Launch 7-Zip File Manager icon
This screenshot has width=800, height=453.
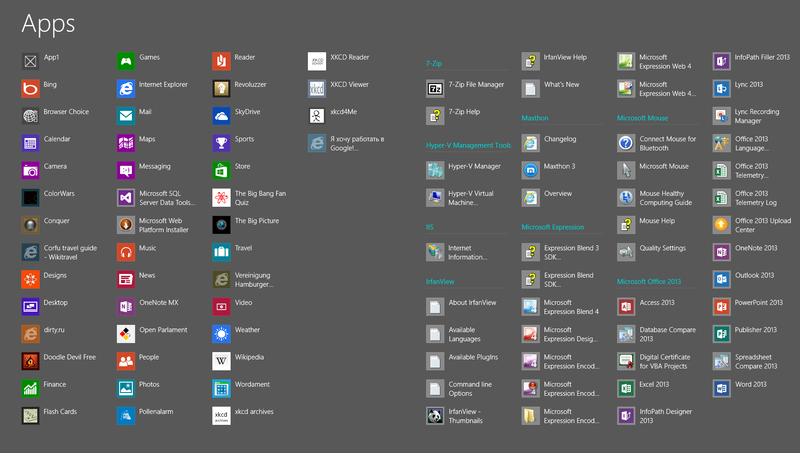coord(435,89)
